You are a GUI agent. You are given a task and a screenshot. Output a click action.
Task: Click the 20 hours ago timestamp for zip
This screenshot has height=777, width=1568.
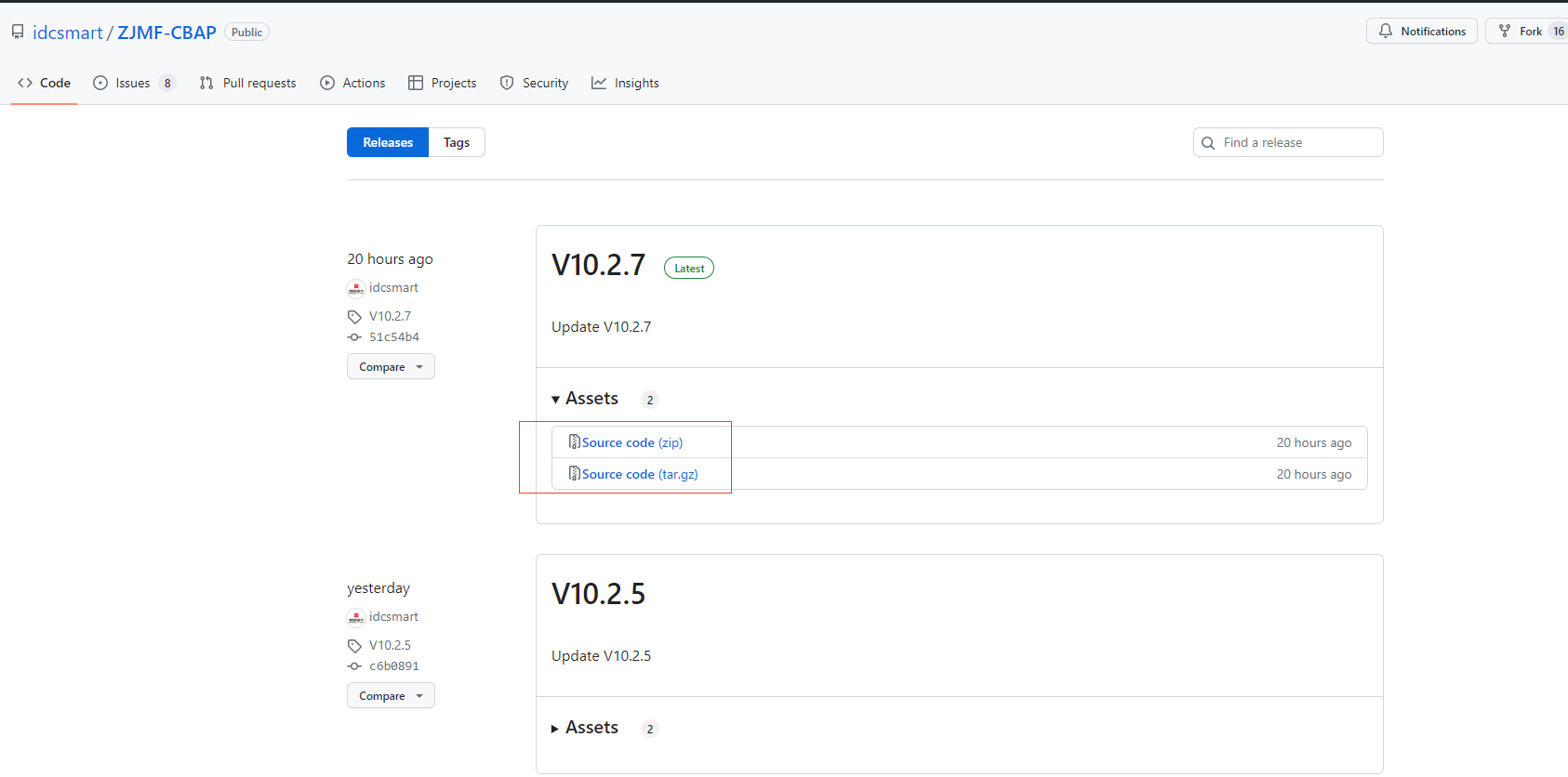(1314, 442)
